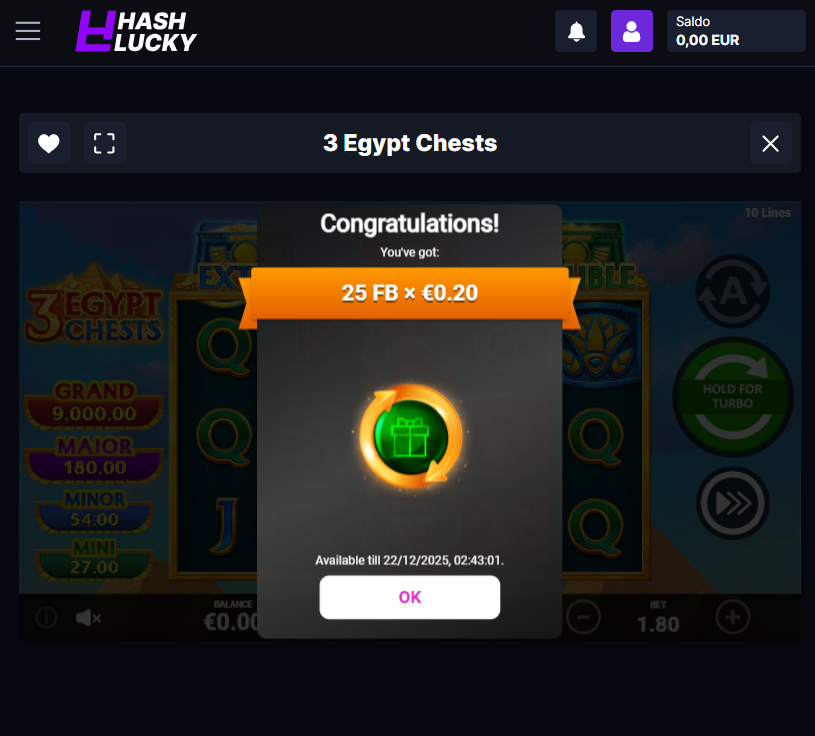Open the user profile icon

tap(632, 31)
